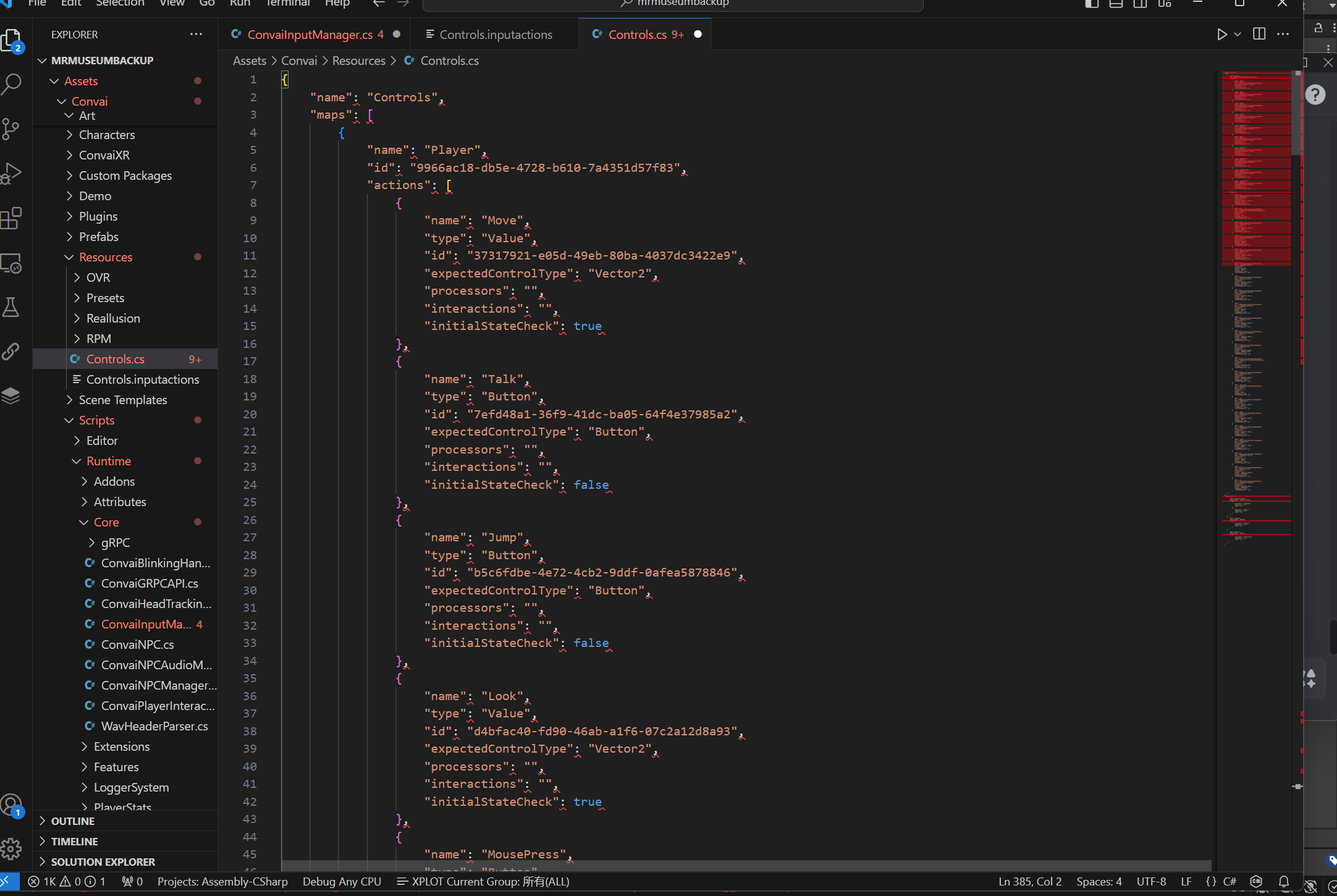Click the Split Editor Right icon
This screenshot has width=1337, height=896.
tap(1259, 35)
